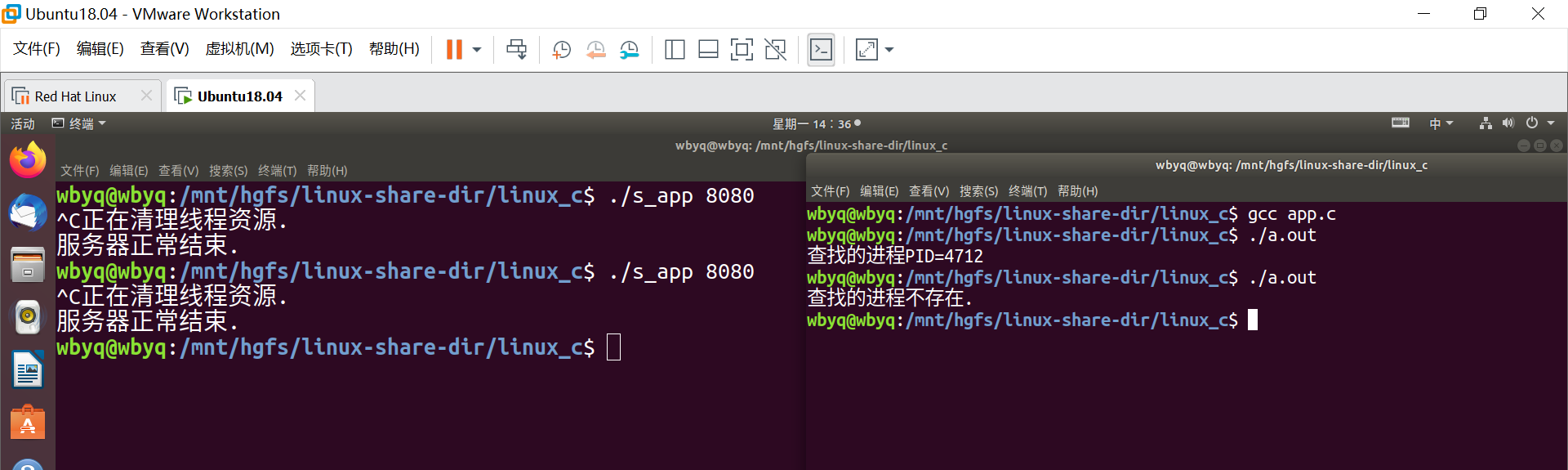Click the text 查找的进程PID=4712

click(895, 257)
